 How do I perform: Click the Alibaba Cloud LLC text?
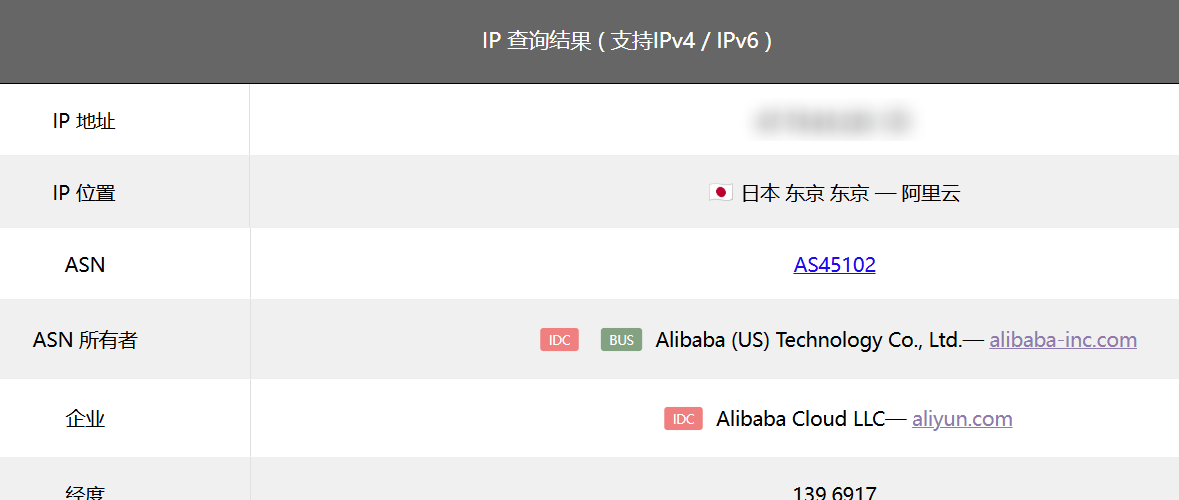[x=801, y=419]
